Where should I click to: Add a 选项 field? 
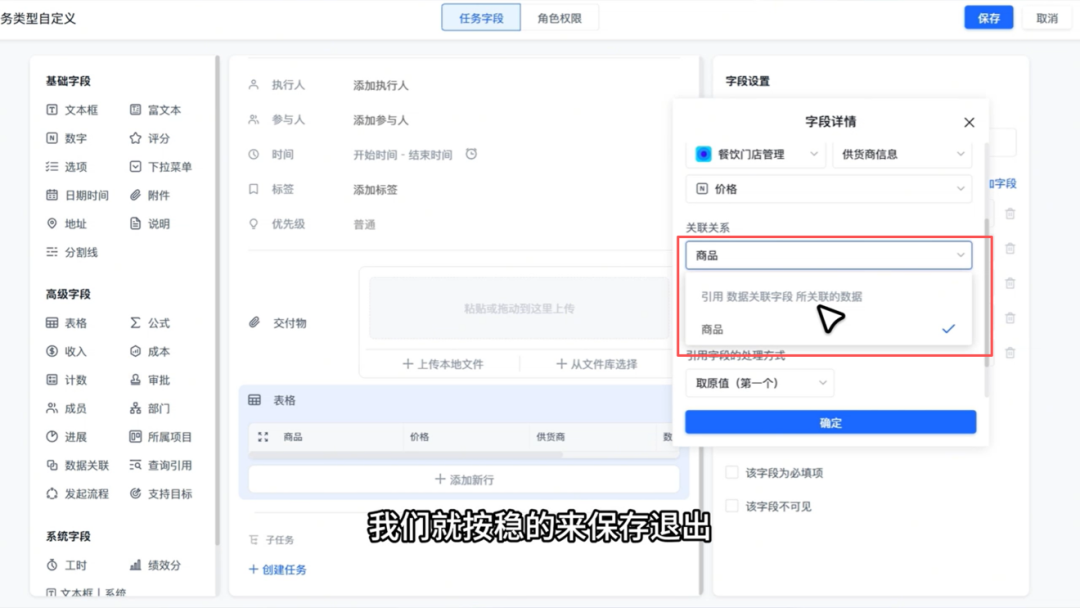coord(67,167)
